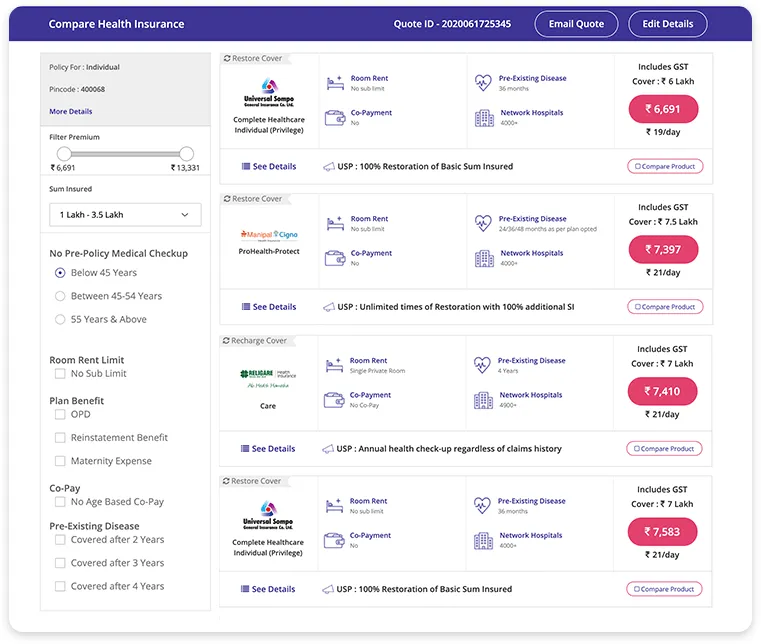Click the Room Rent bed icon in first plan
This screenshot has height=644, width=761.
point(335,83)
